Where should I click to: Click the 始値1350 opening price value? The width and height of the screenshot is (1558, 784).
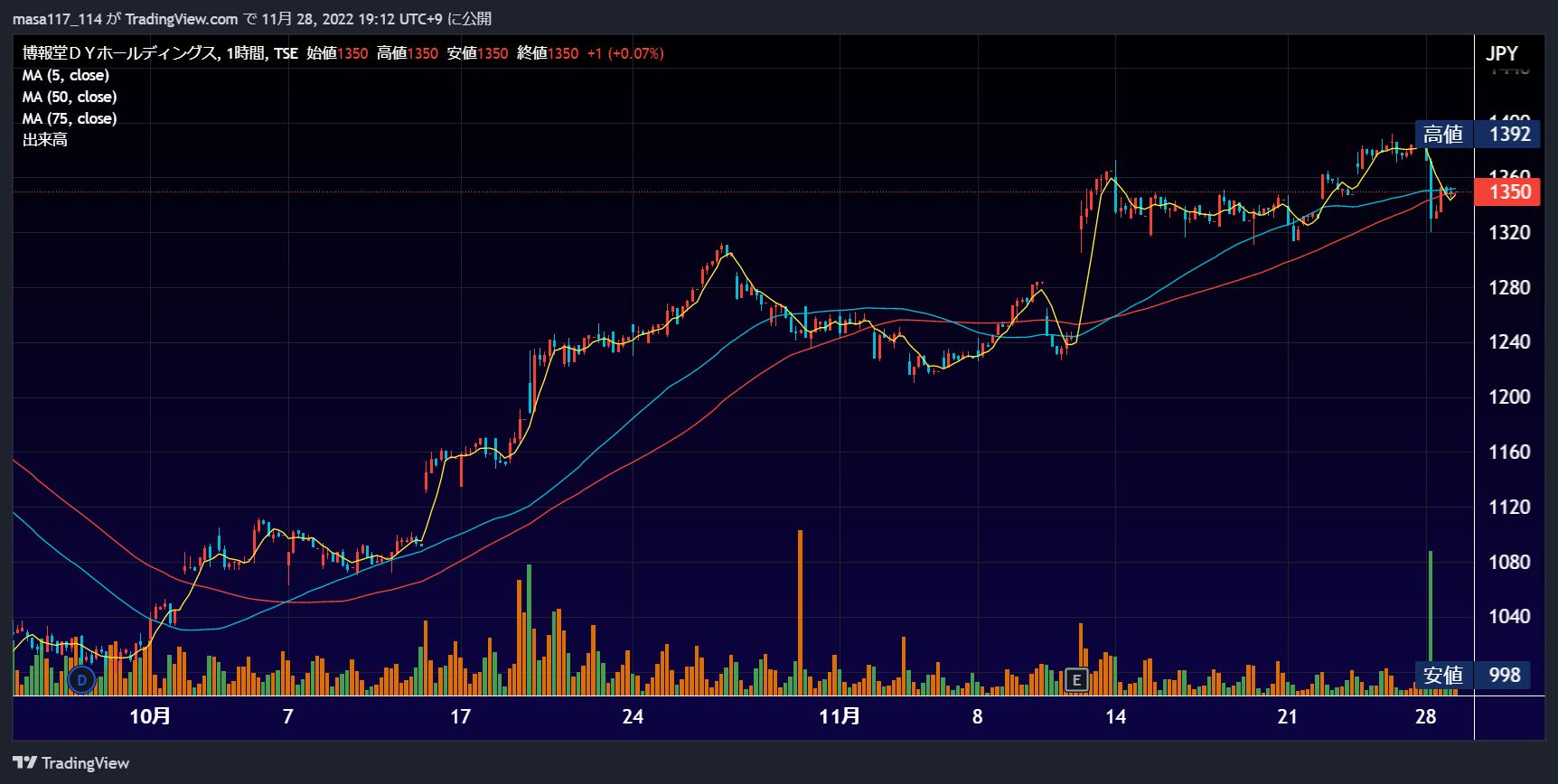337,53
